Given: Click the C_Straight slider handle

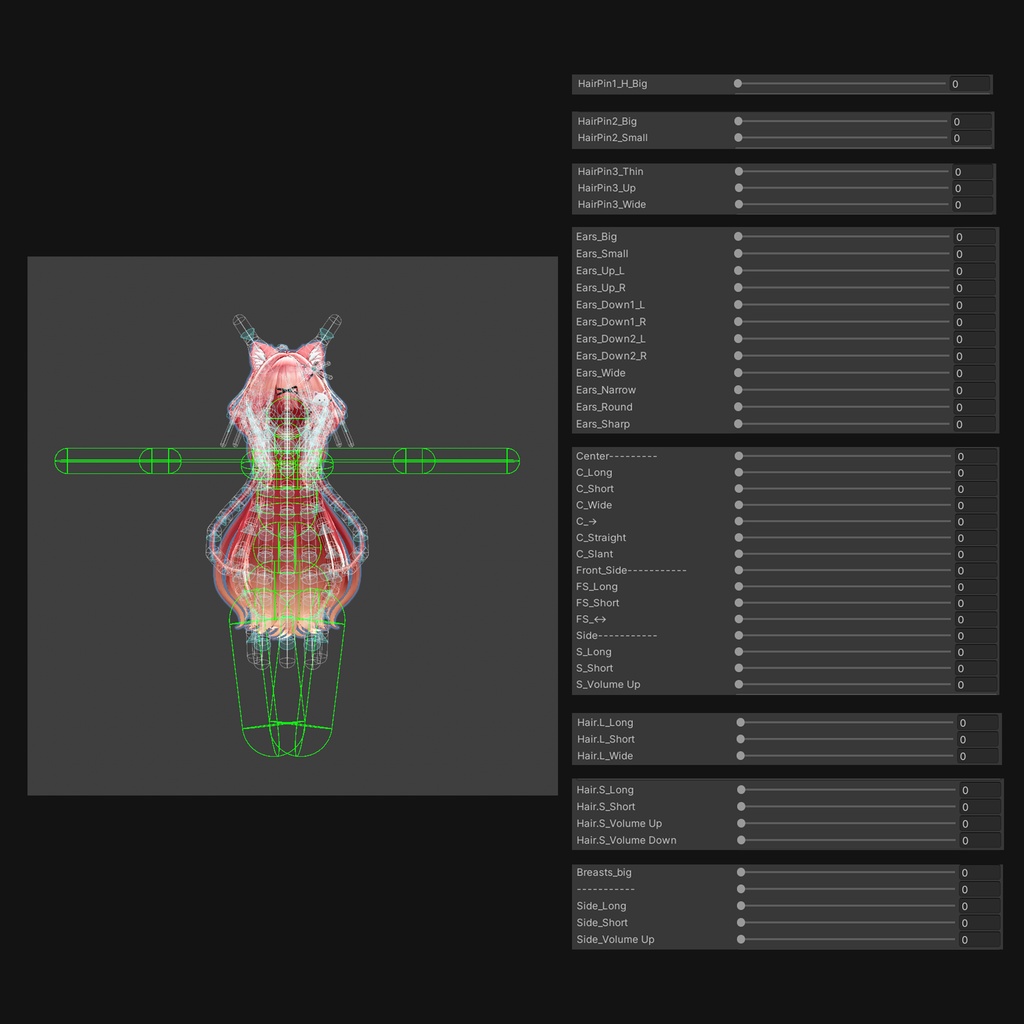Looking at the screenshot, I should click(x=739, y=538).
